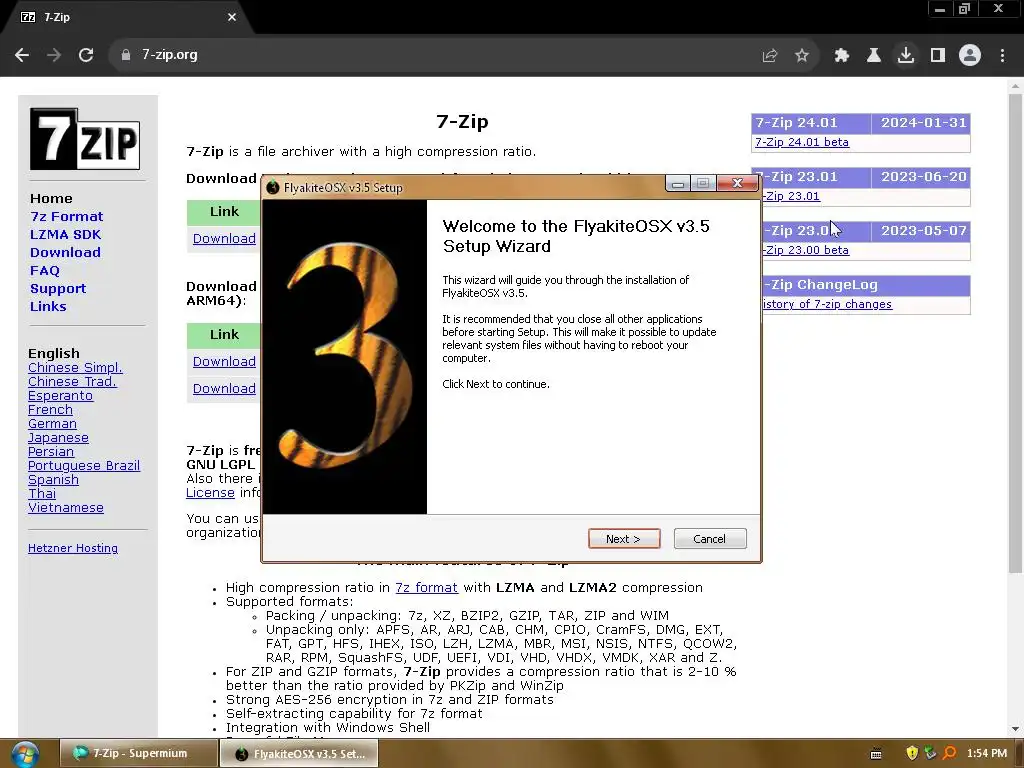Viewport: 1024px width, 768px height.
Task: Cancel the FlyakiteOSX Setup wizard
Action: 710,539
